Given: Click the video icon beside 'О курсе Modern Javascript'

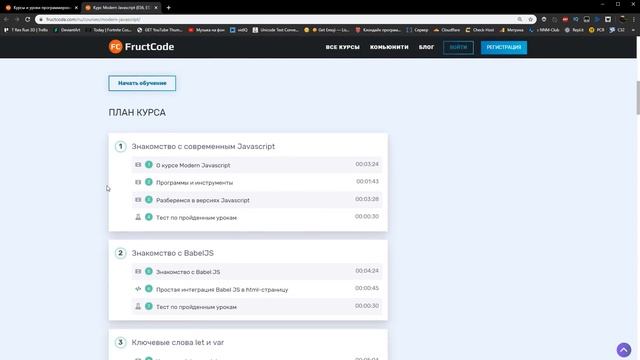Looking at the screenshot, I should (x=138, y=165).
